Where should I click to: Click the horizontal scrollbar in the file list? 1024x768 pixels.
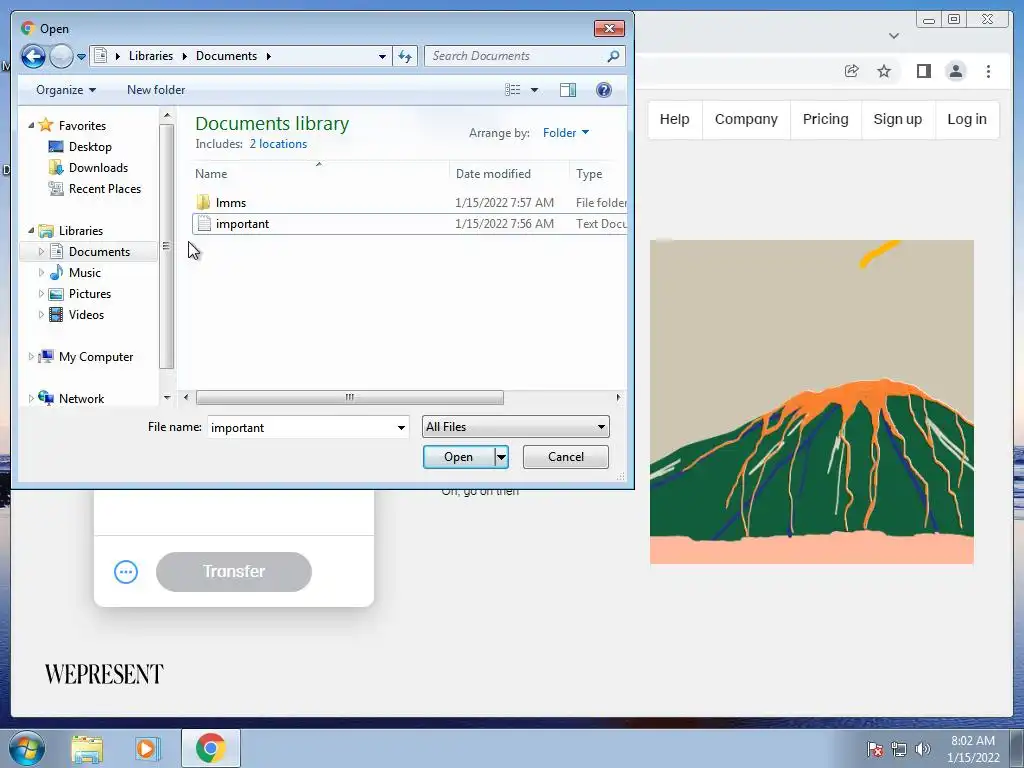pos(349,397)
